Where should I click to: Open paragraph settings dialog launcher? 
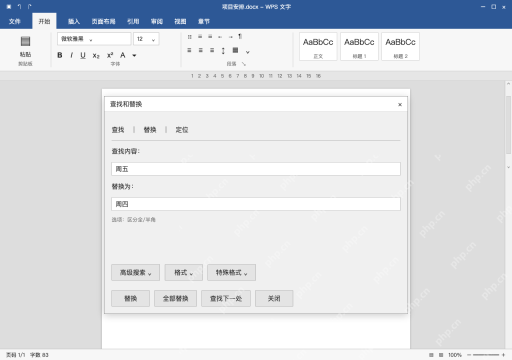click(244, 64)
